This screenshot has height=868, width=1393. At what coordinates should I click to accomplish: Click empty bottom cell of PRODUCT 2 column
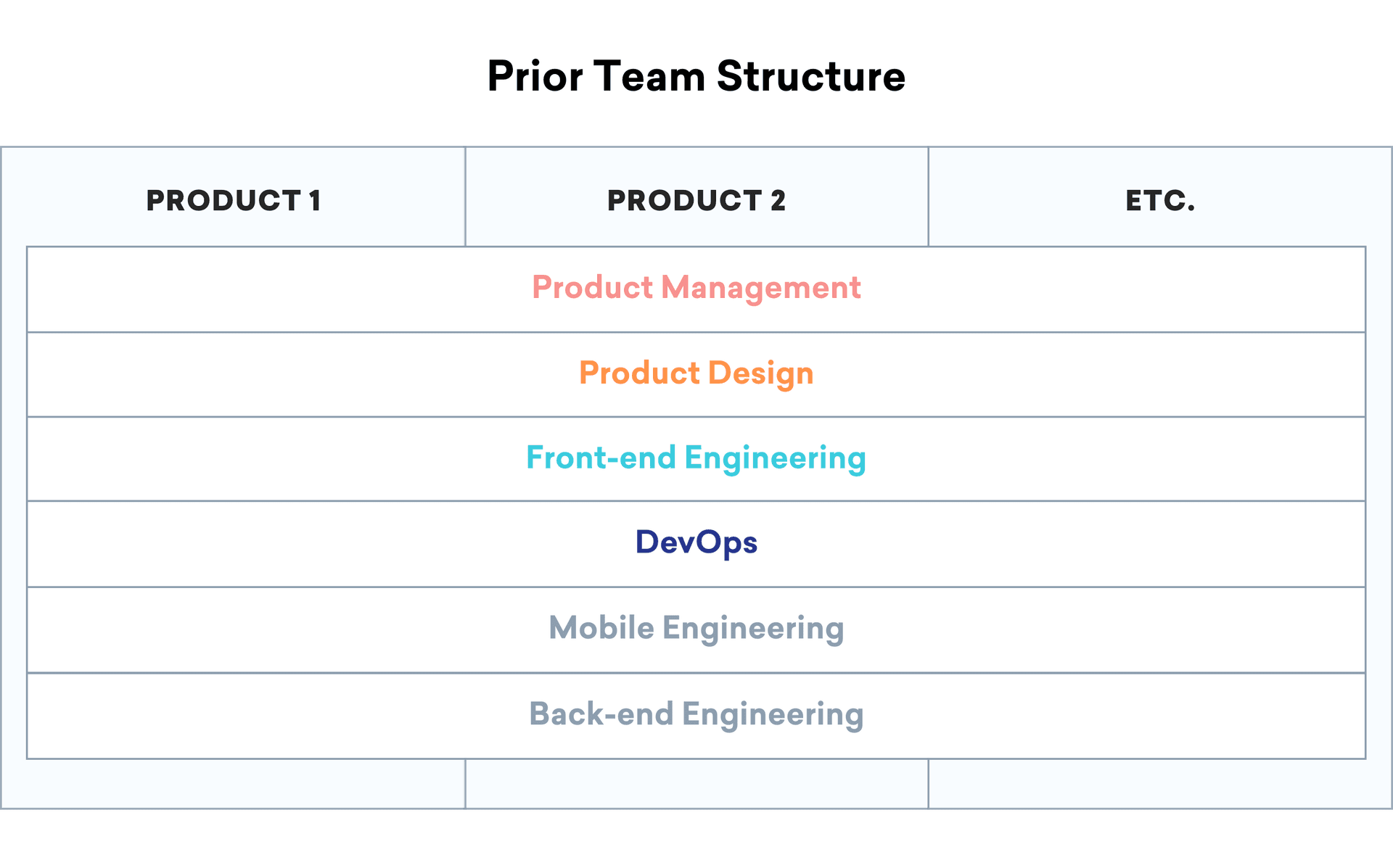click(696, 783)
